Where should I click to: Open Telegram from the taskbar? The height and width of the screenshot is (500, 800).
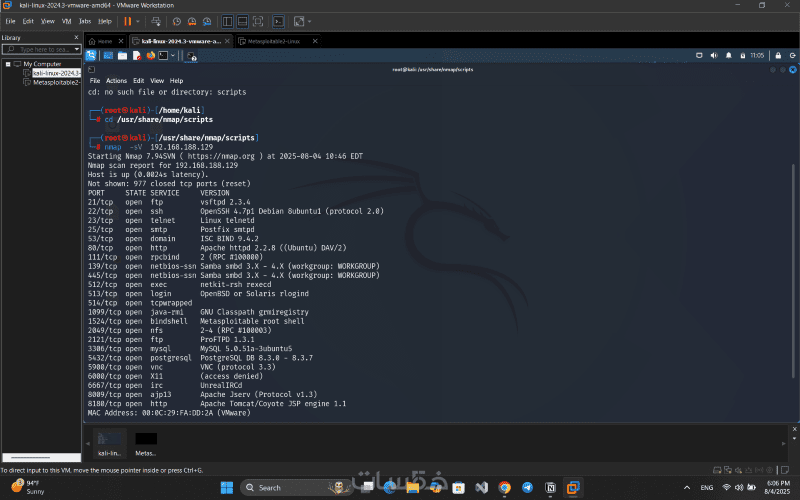click(528, 488)
